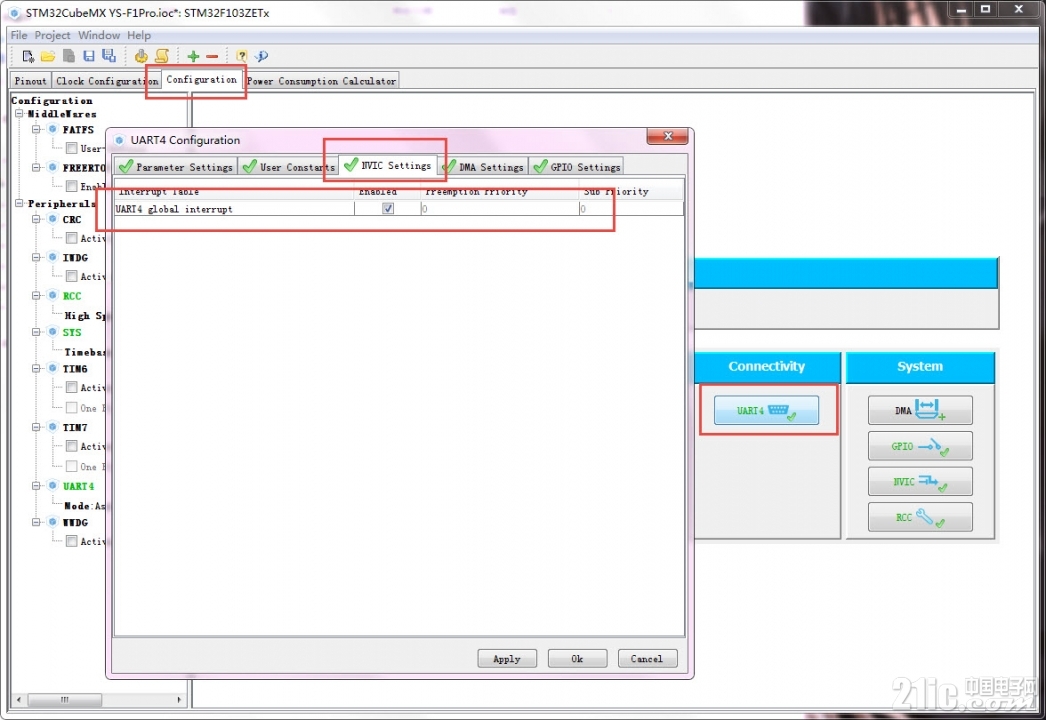Click the blue info search toolbar icon

262,56
